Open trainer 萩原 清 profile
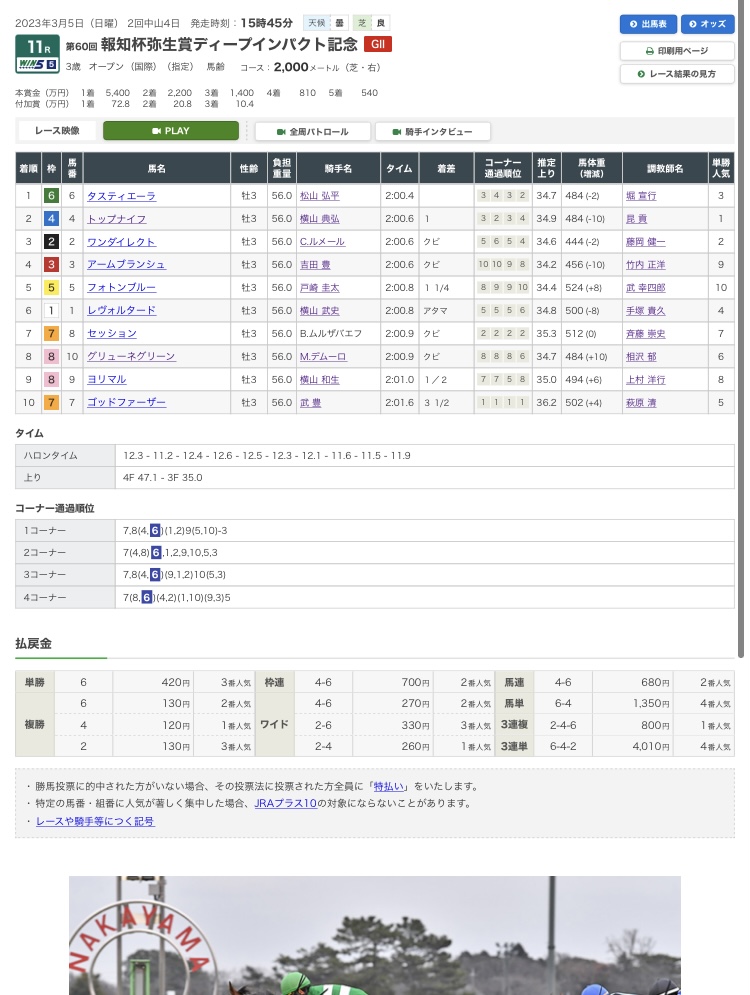 [x=641, y=402]
